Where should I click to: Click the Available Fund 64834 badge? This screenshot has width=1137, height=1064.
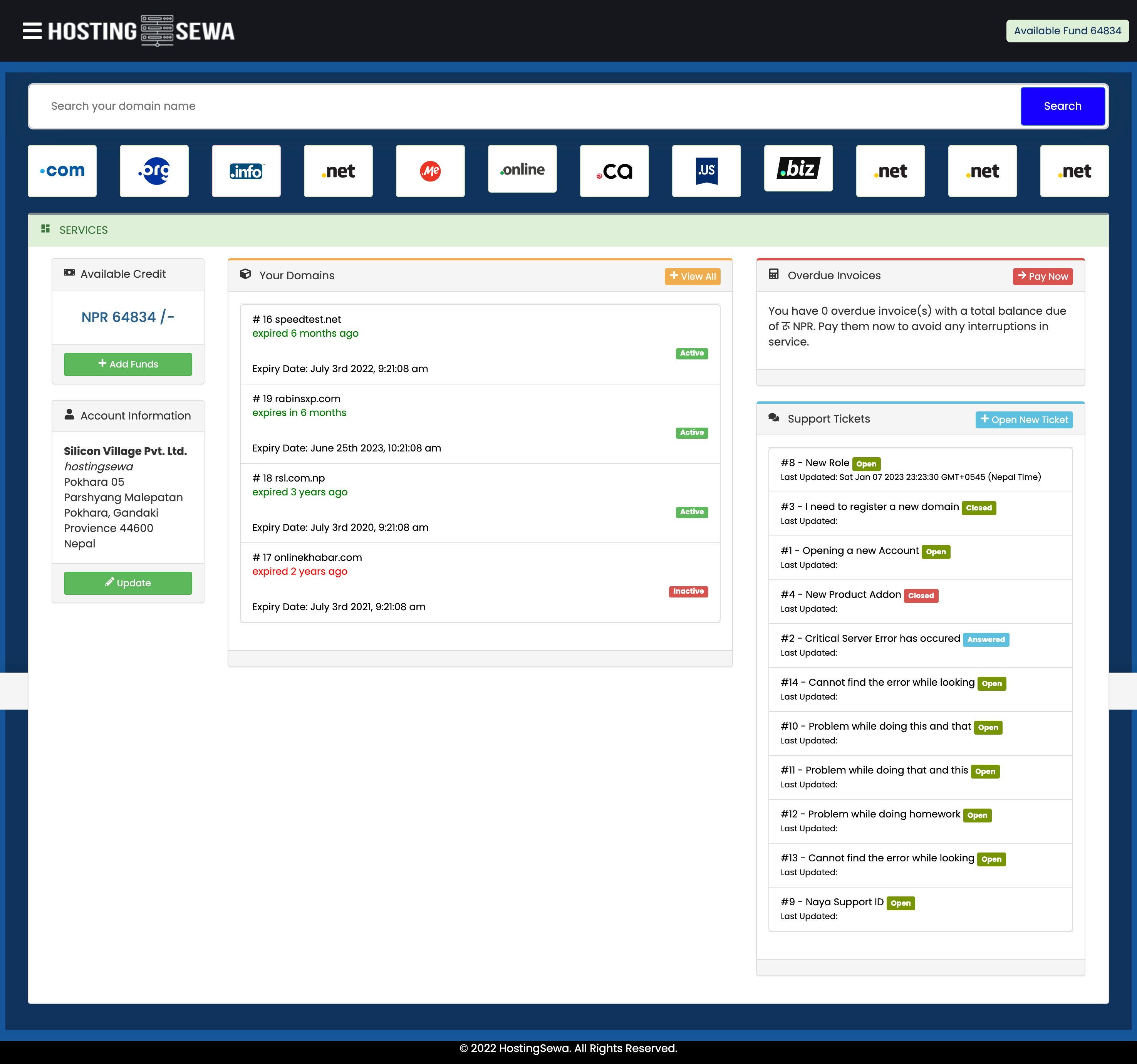coord(1067,31)
